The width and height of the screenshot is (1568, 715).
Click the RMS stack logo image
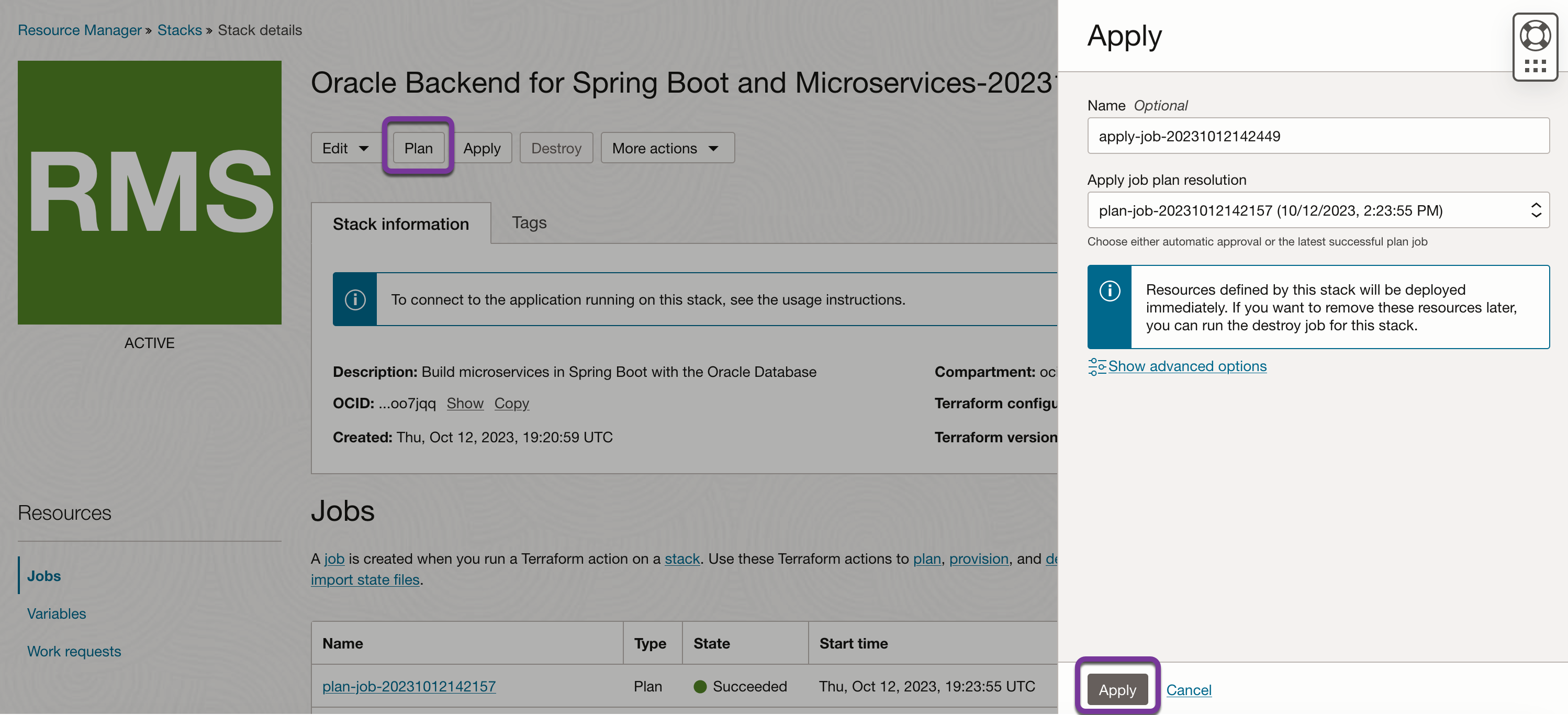(x=149, y=192)
